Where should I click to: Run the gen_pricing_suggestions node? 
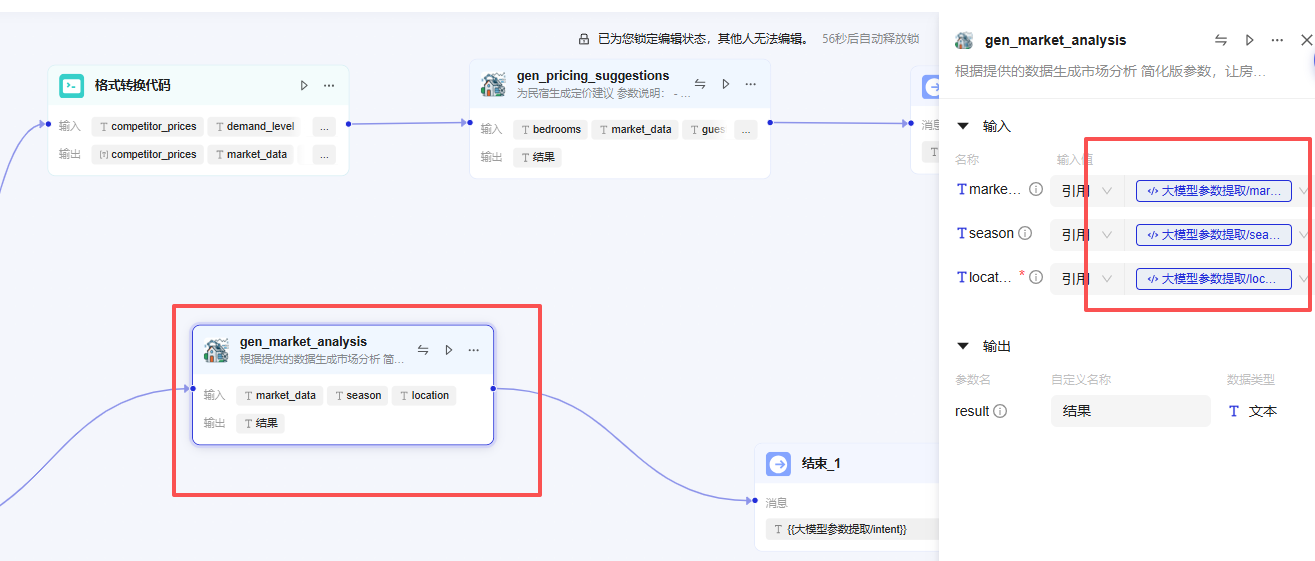click(x=726, y=84)
